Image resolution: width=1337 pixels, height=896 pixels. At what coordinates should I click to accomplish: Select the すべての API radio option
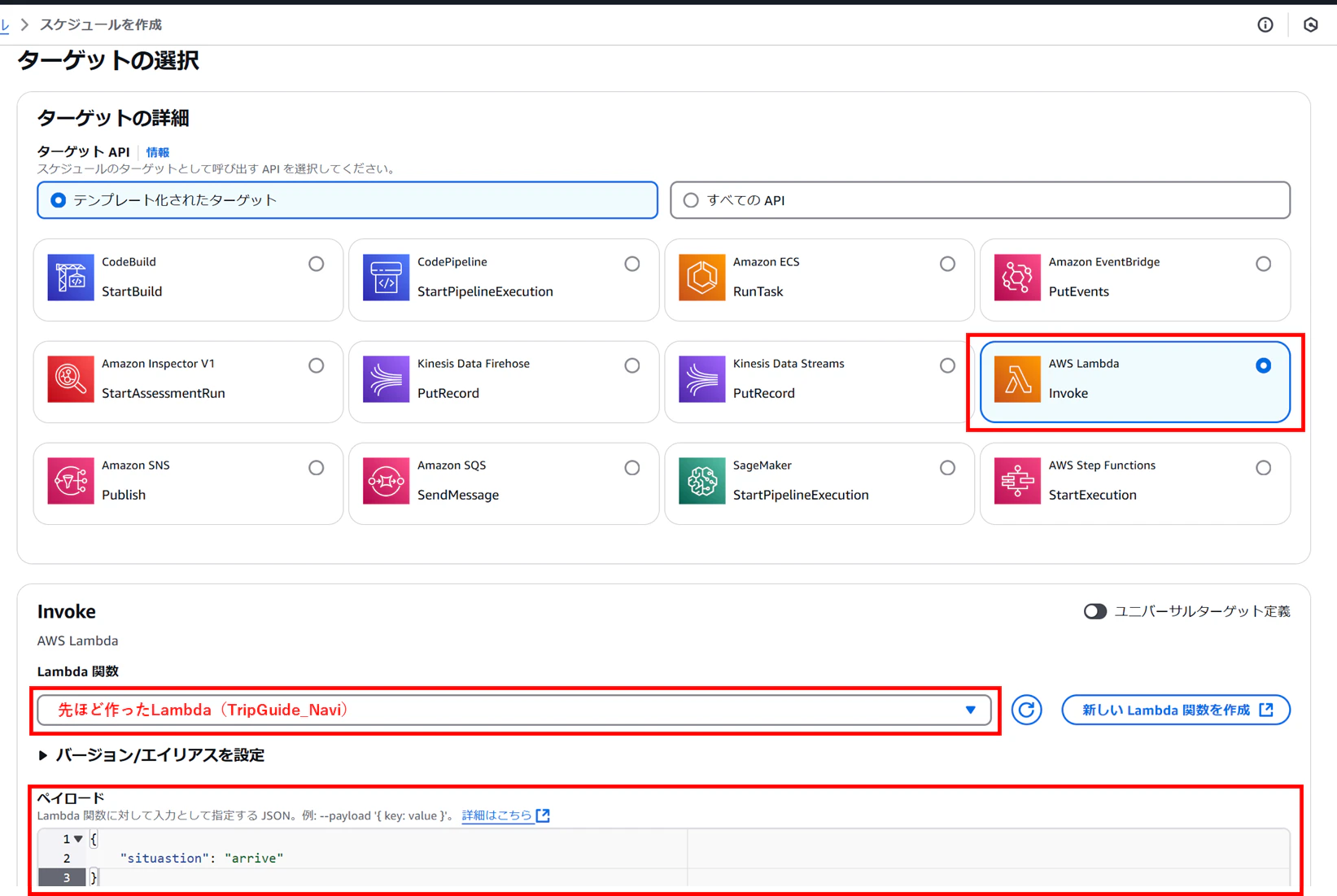coord(691,200)
